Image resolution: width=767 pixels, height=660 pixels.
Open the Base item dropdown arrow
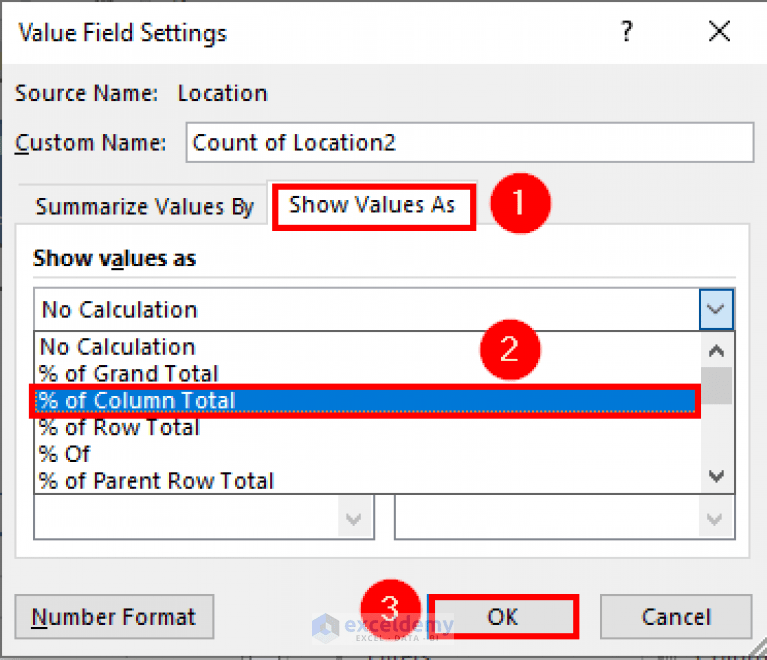coord(715,518)
